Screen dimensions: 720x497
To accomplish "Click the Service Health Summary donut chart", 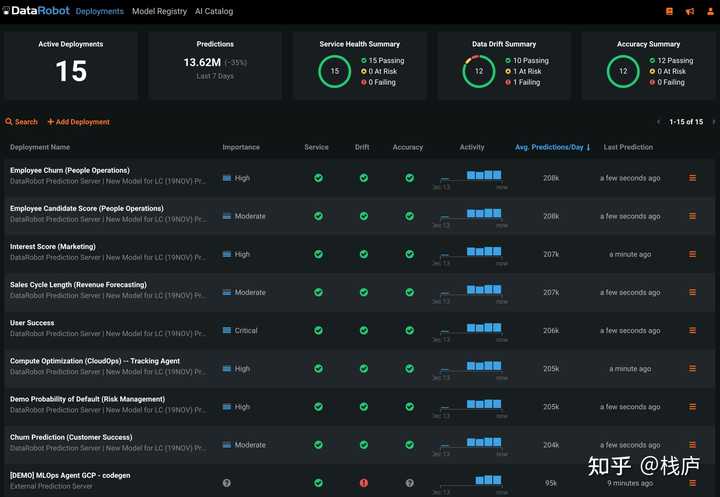I will tap(335, 71).
